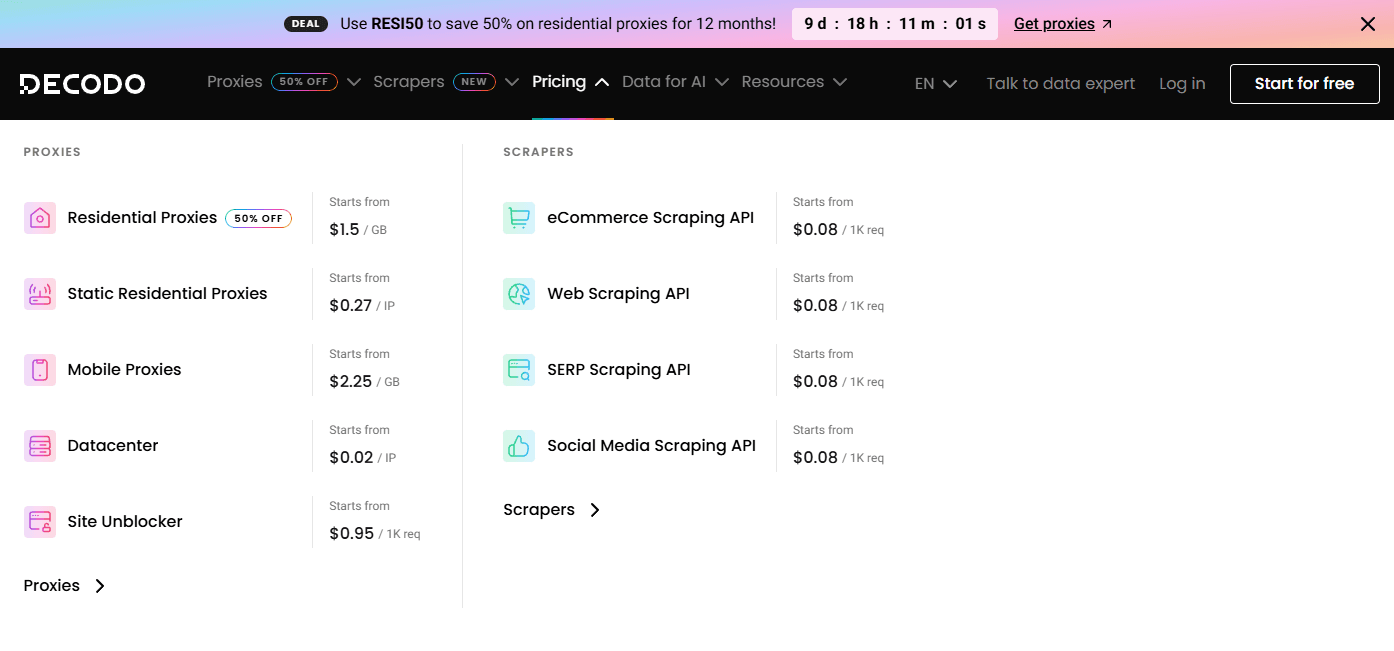Click the all Scrapers link at bottom
The image size is (1394, 651).
(x=539, y=510)
